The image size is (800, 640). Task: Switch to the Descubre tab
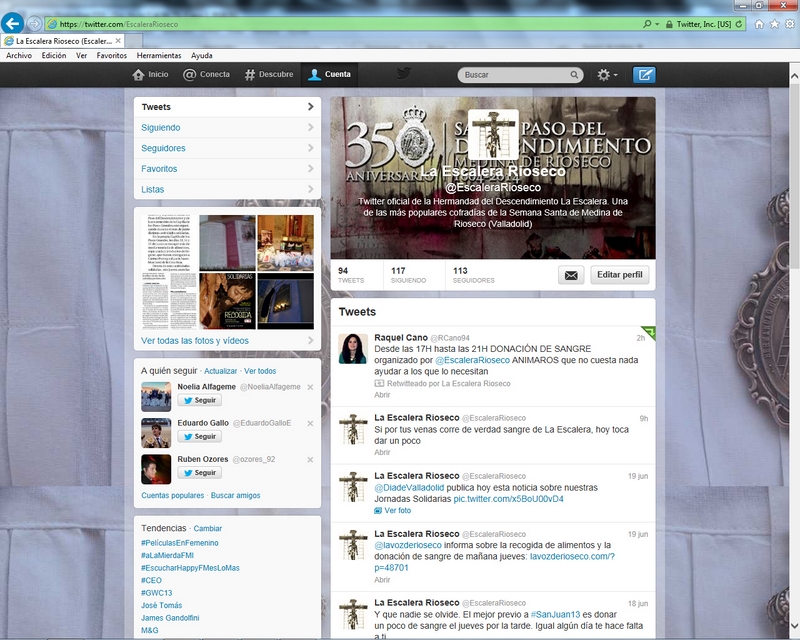[269, 75]
